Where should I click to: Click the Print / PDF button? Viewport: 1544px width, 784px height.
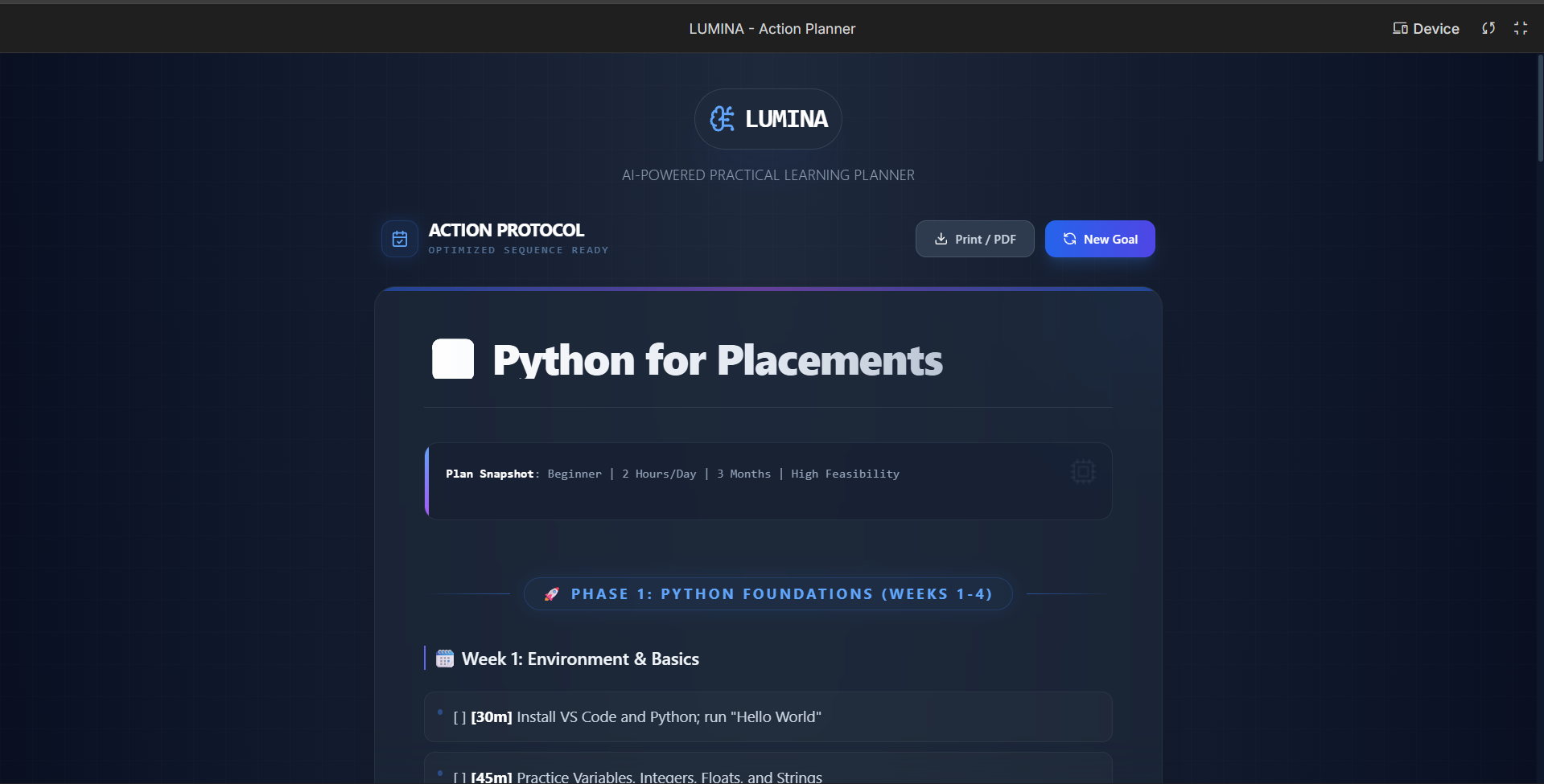pyautogui.click(x=975, y=239)
